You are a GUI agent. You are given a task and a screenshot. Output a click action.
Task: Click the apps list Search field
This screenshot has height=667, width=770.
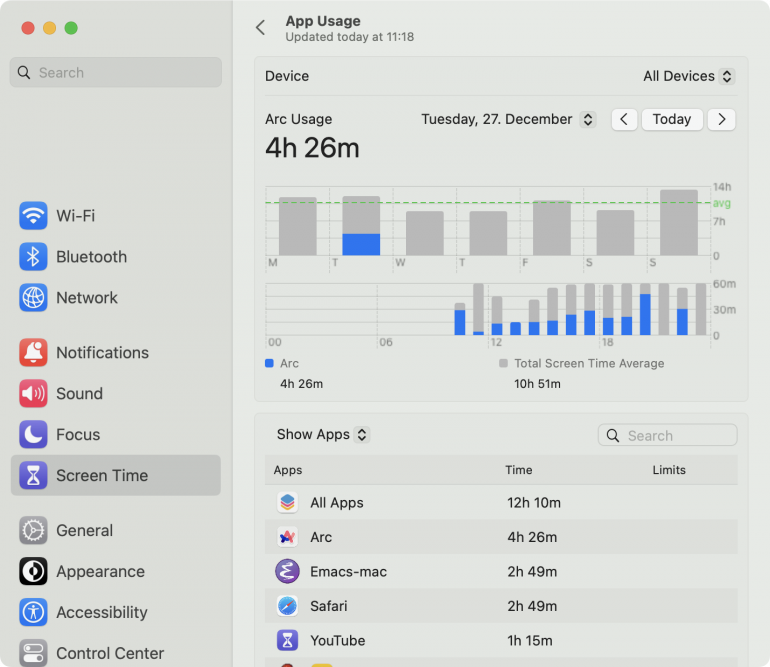667,435
